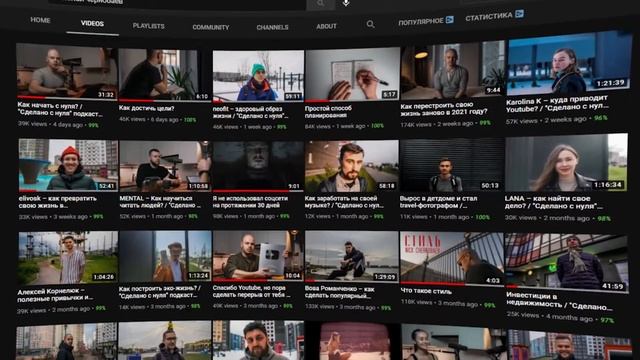Click title 'Вова Романченко – как сделать популярный'

coord(340,292)
